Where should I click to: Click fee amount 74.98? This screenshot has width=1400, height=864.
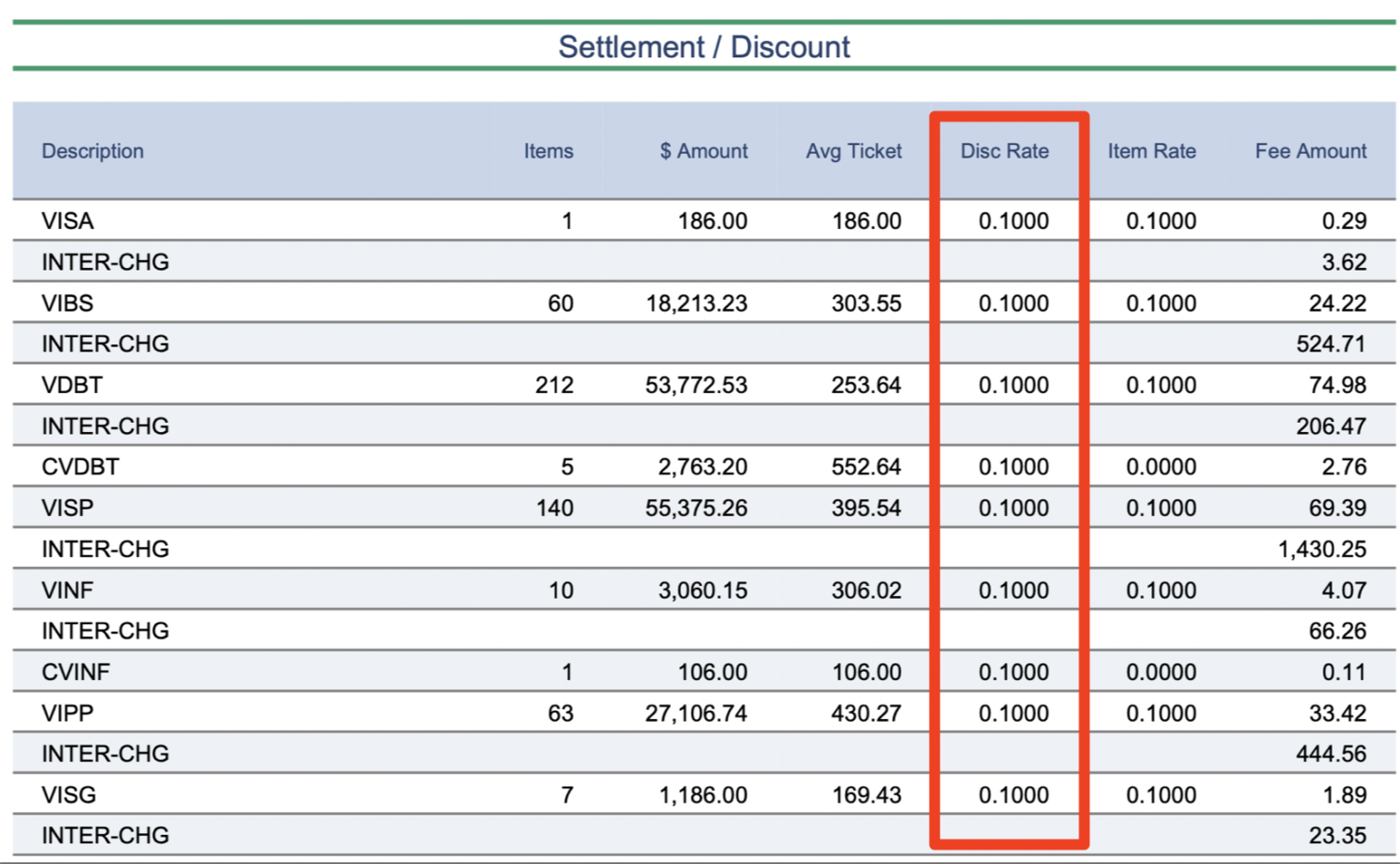point(1338,386)
